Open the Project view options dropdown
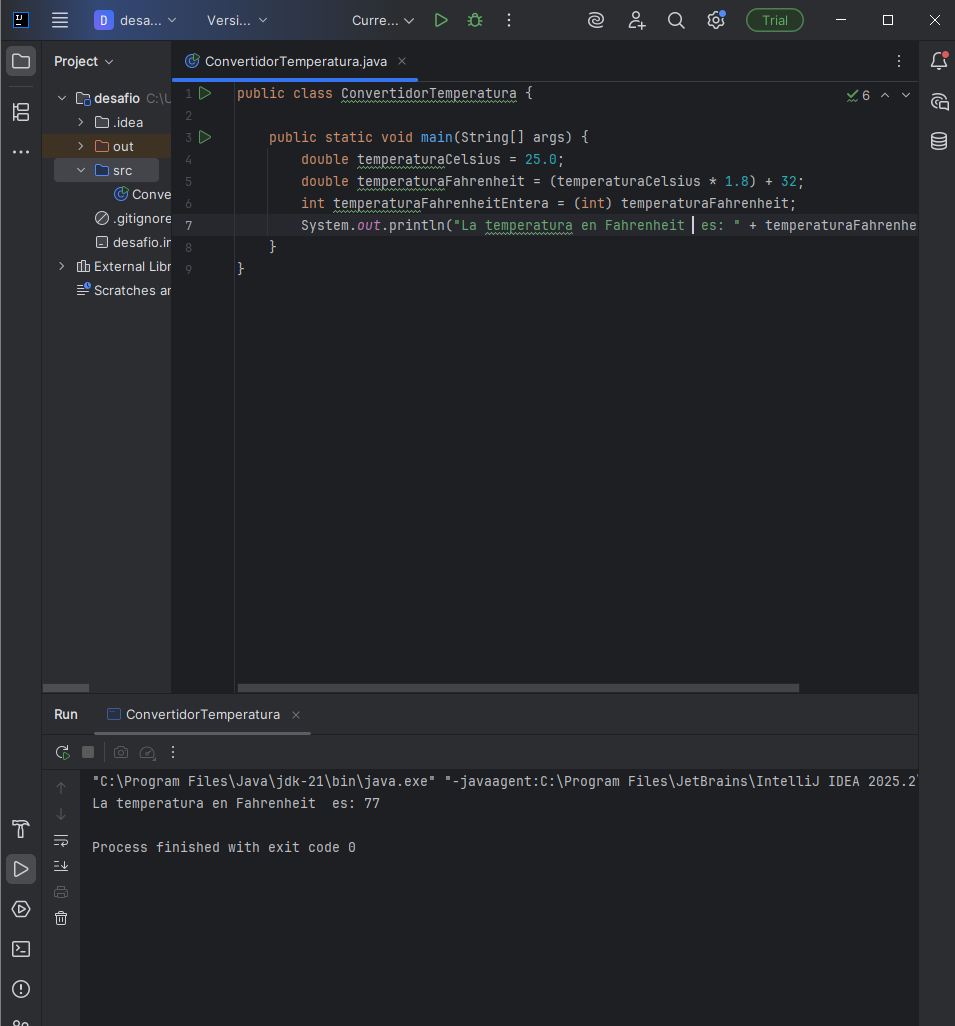This screenshot has height=1026, width=955. [x=84, y=62]
